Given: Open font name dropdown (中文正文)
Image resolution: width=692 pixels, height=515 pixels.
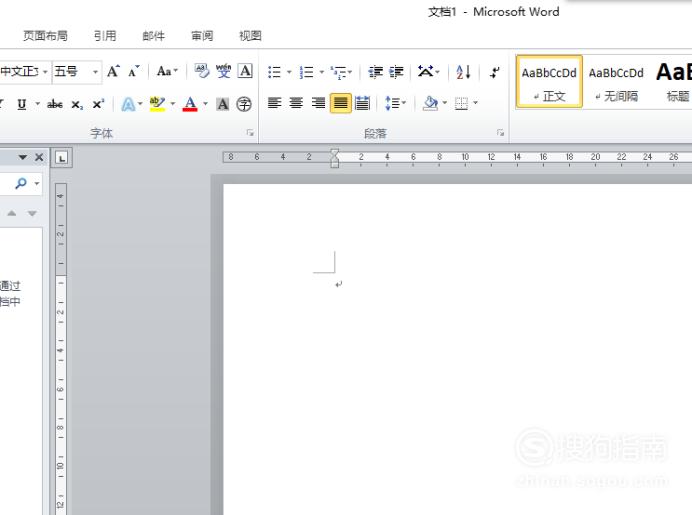Looking at the screenshot, I should pos(45,71).
